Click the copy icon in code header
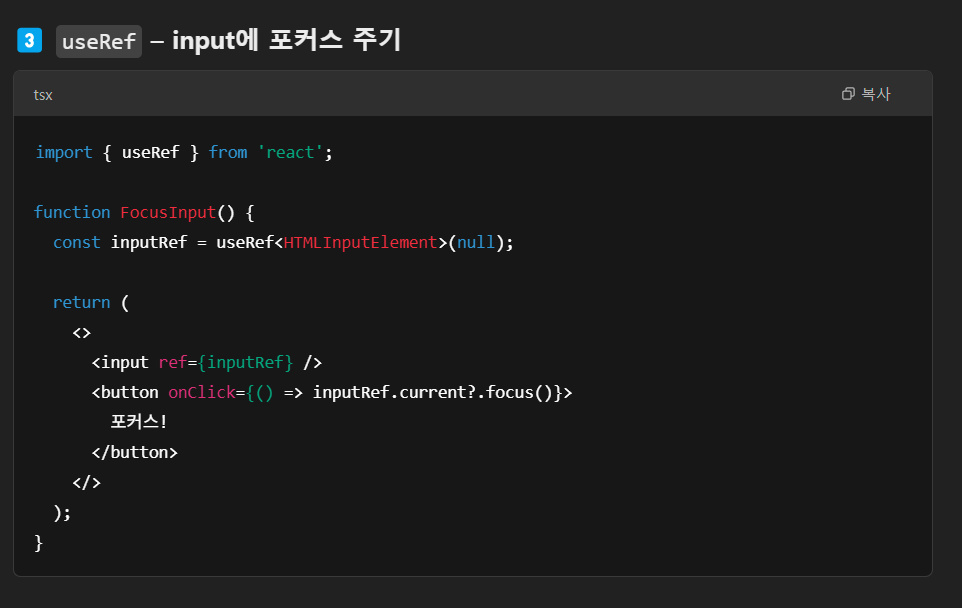 click(848, 94)
